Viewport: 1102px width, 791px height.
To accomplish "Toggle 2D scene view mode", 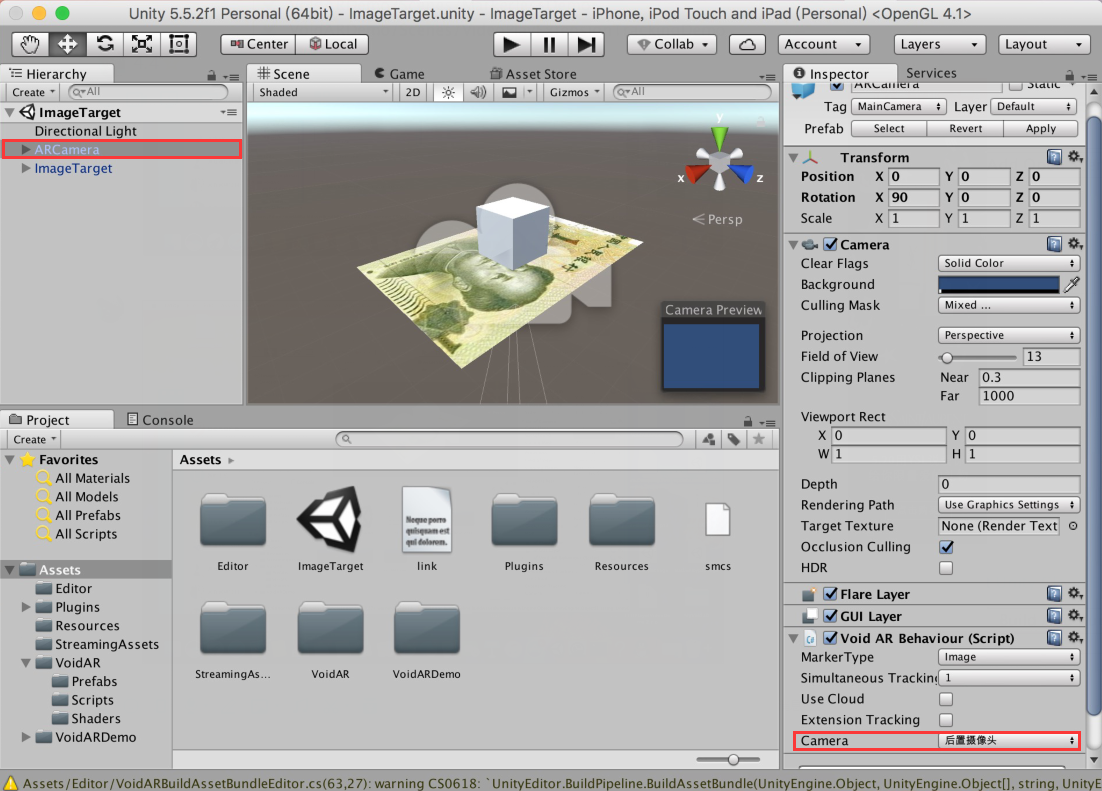I will (413, 92).
